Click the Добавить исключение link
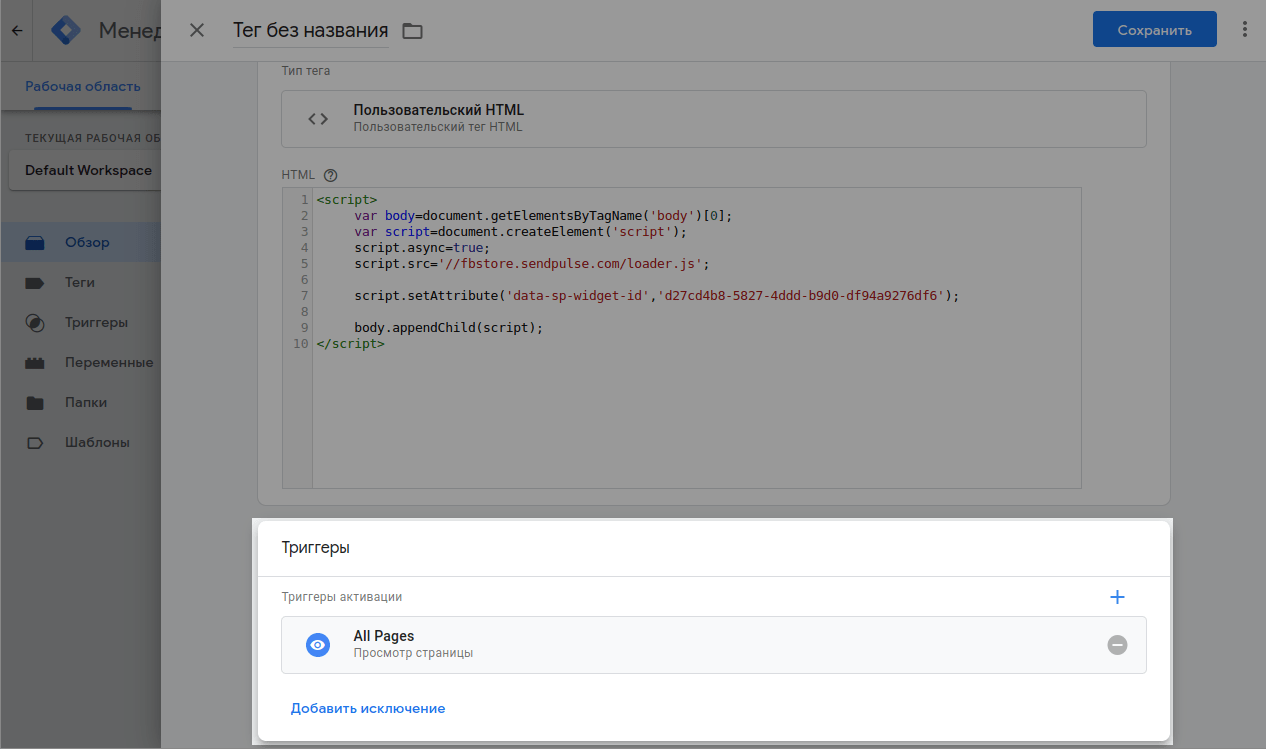1266x749 pixels. [367, 708]
